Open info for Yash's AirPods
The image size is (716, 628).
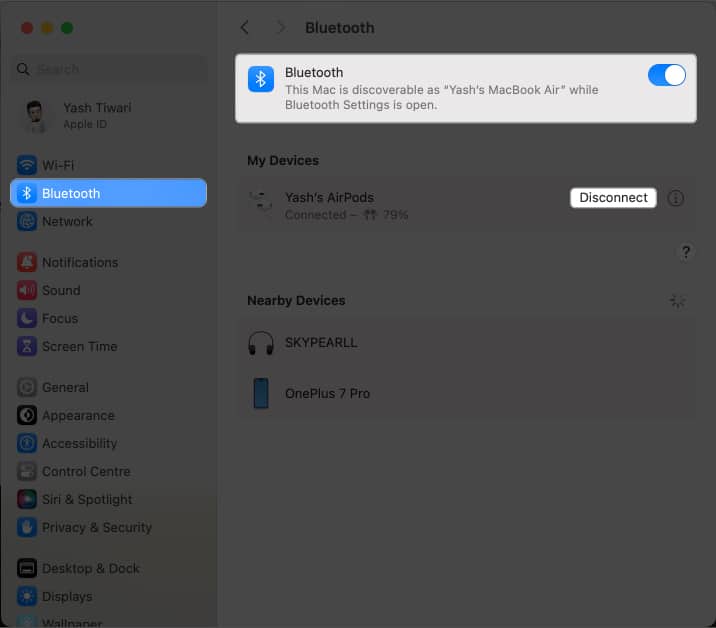(x=675, y=198)
